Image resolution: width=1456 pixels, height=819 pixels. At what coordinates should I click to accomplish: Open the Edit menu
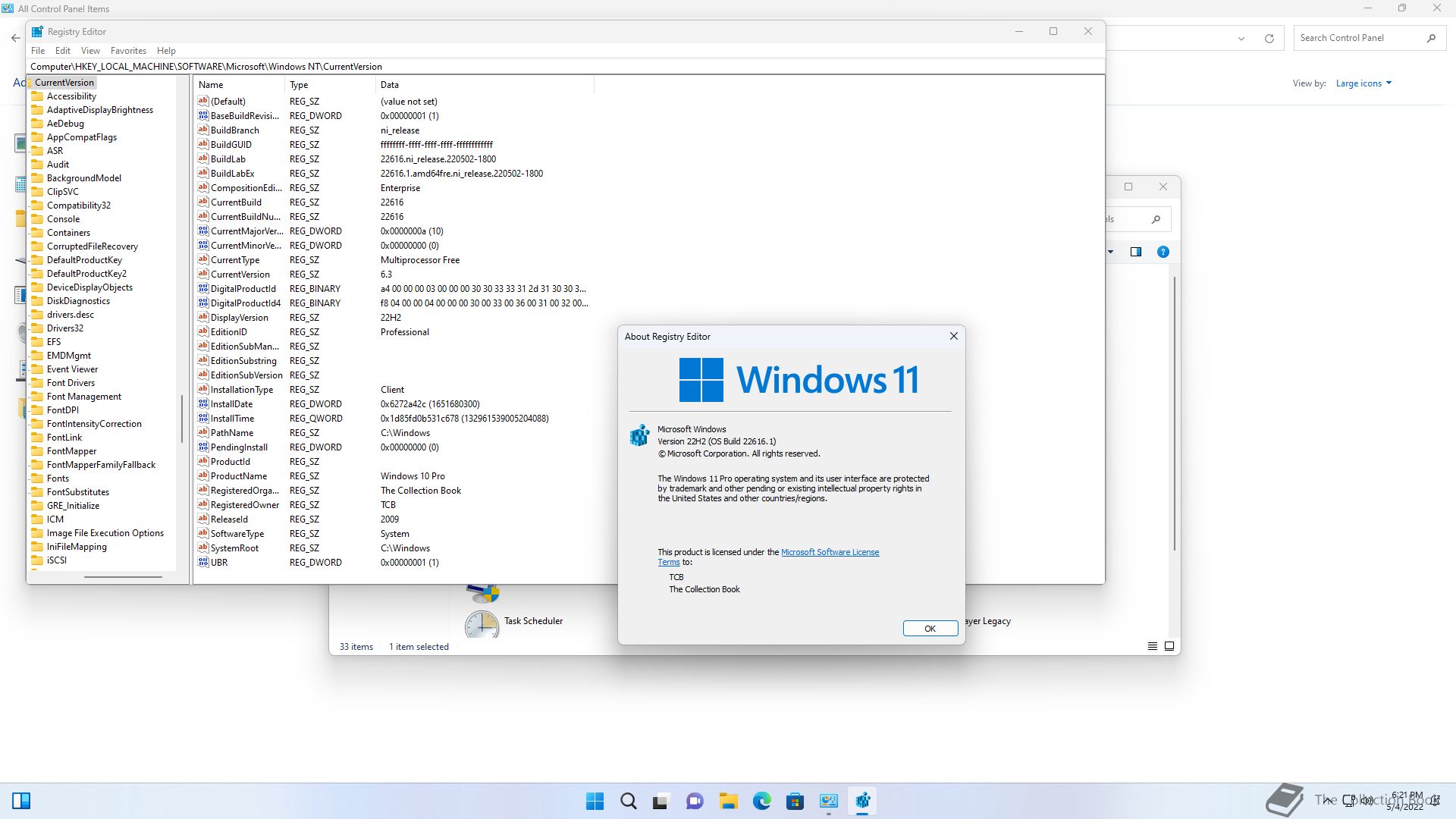63,51
